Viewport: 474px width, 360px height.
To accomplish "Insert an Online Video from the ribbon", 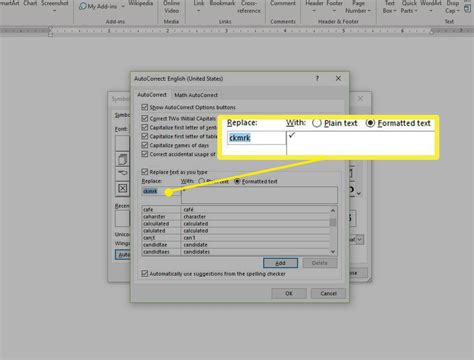I will (x=171, y=7).
